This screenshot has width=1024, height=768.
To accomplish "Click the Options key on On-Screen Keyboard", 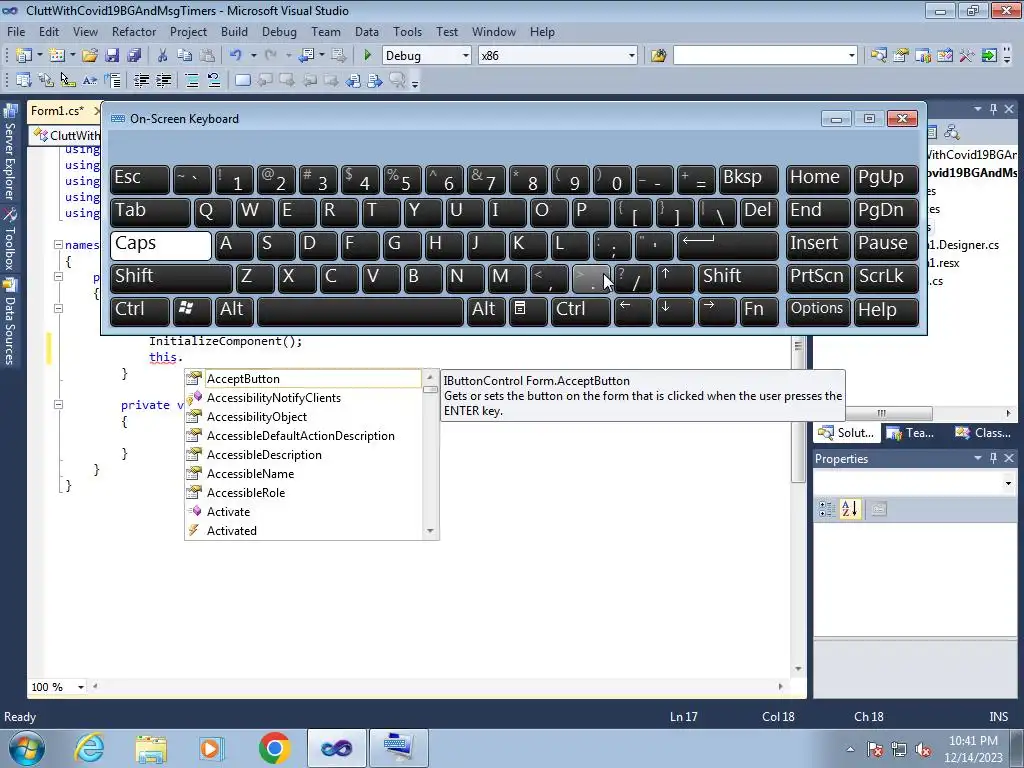I will pos(818,312).
